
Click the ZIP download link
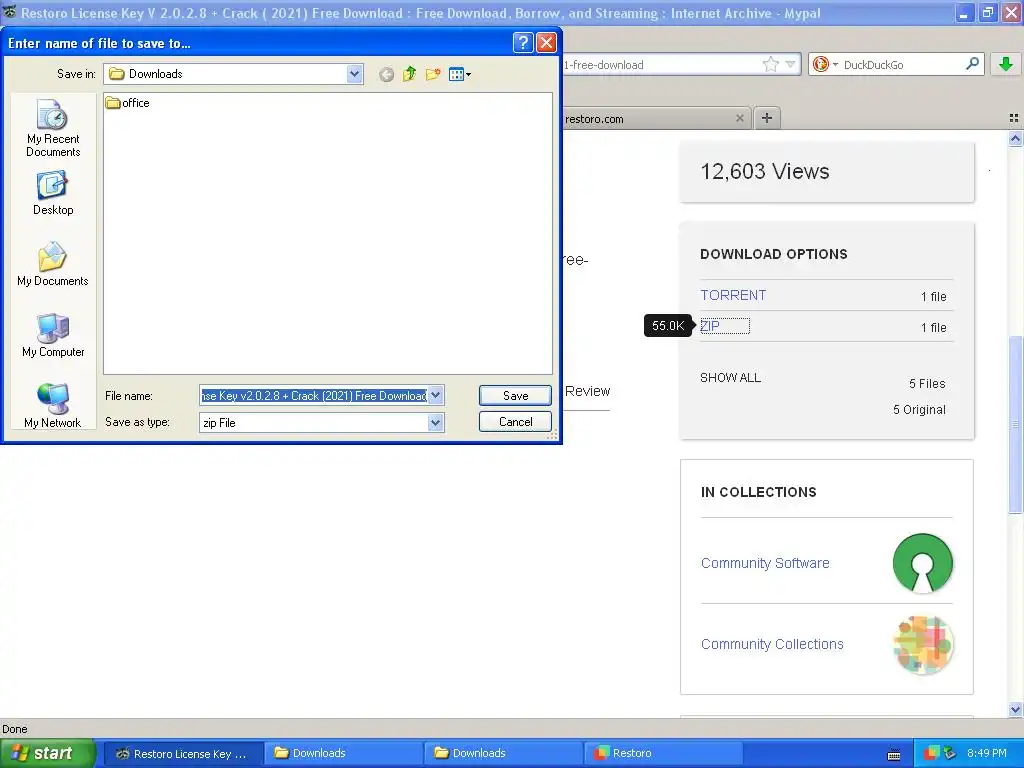click(710, 326)
